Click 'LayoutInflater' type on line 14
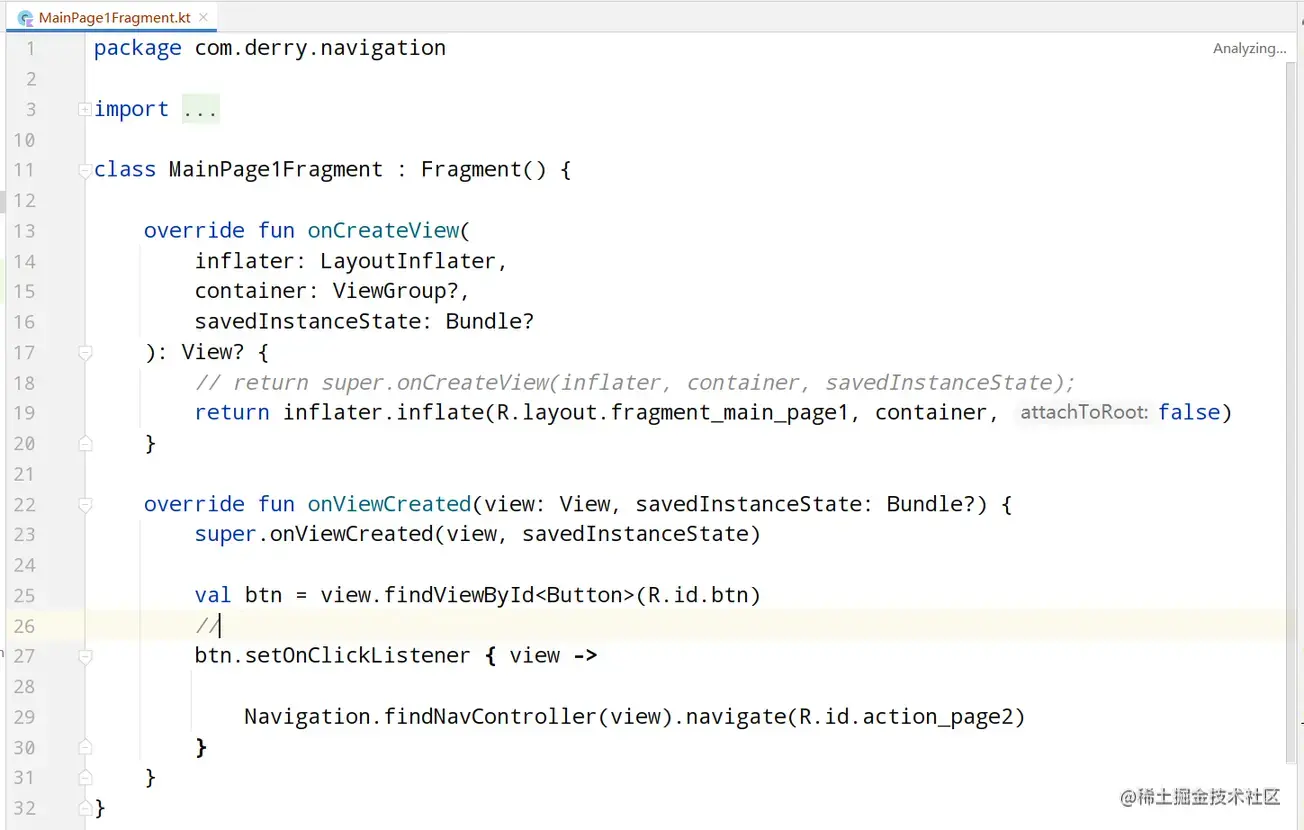 point(408,261)
